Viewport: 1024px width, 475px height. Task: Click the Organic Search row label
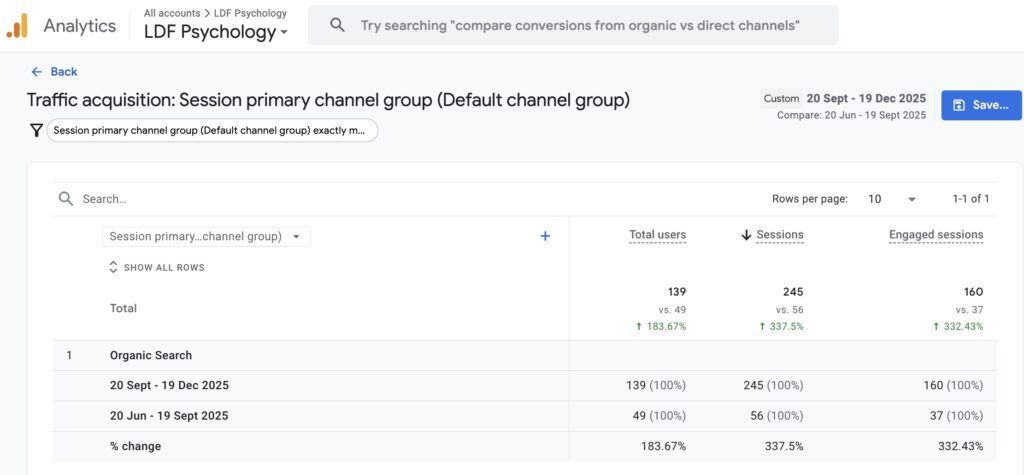(151, 355)
